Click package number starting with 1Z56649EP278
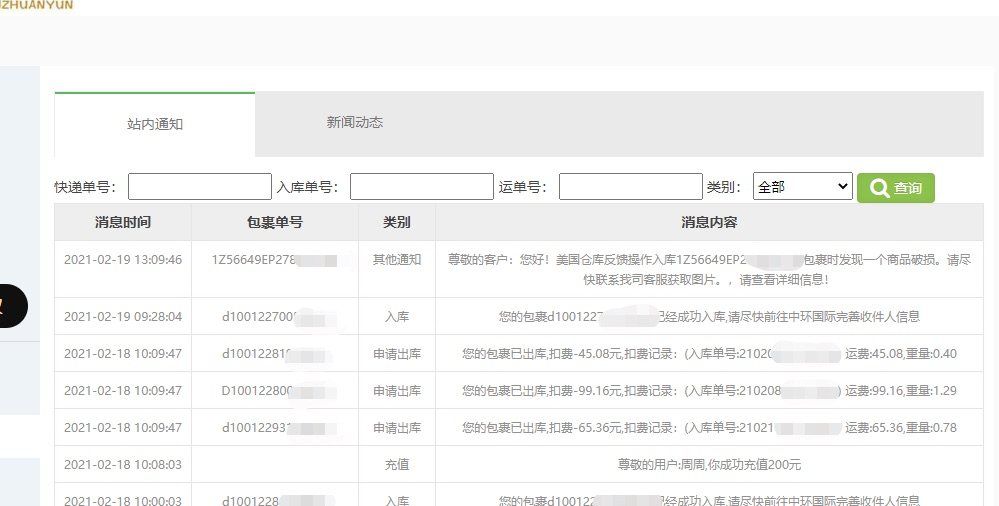The width and height of the screenshot is (999, 506). [x=273, y=260]
